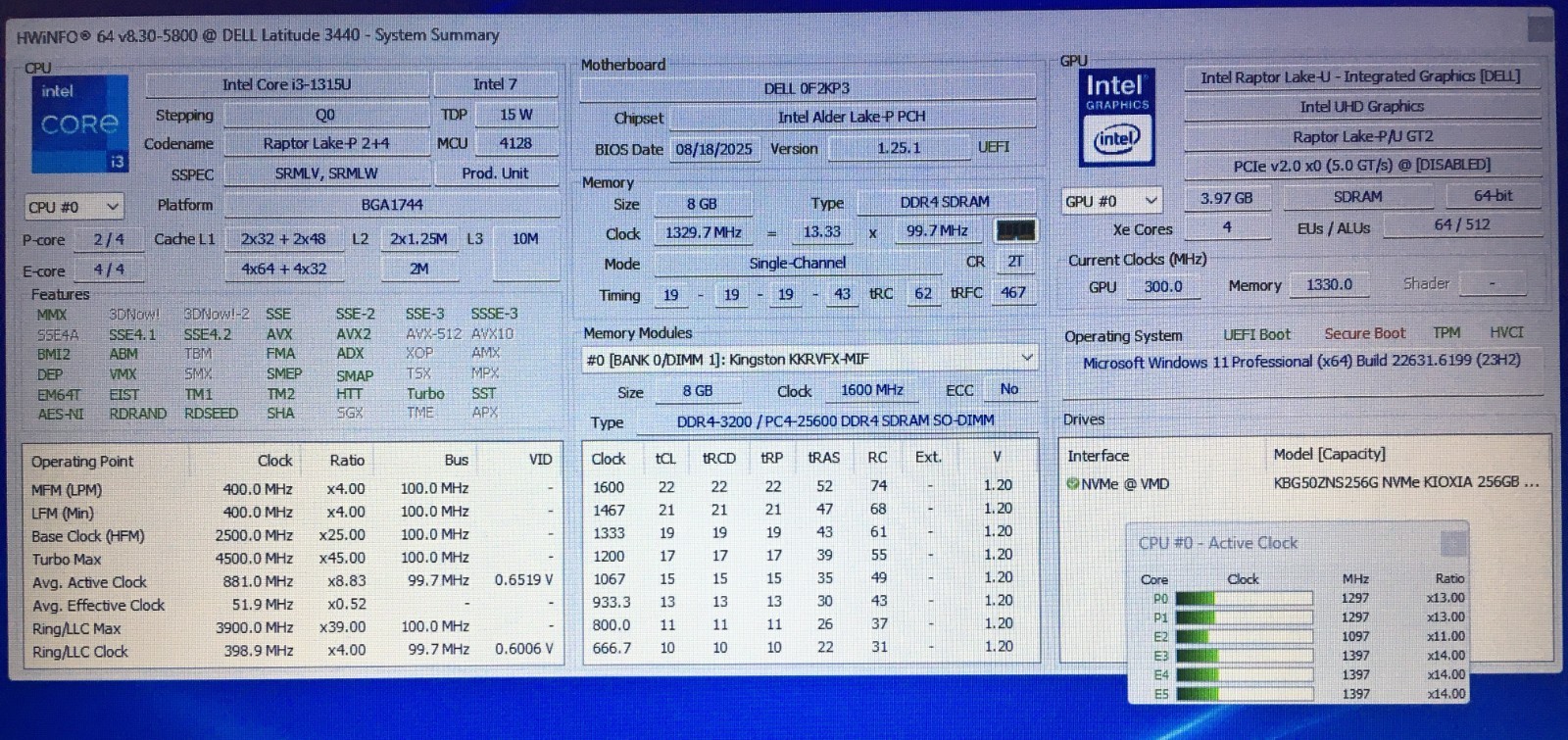This screenshot has height=740, width=1568.
Task: Click the module clock 1600 MHz value
Action: coord(871,390)
